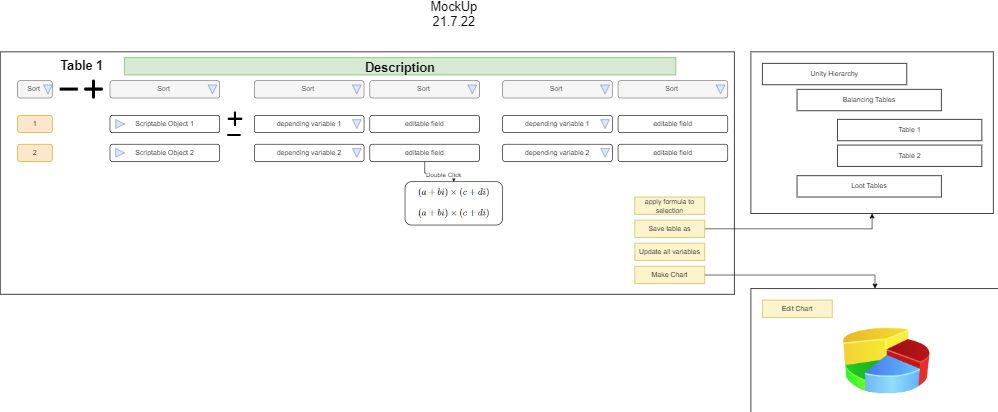The image size is (998, 412).
Task: Click the arrow icon inside Scriptable Object 1
Action: pyautogui.click(x=120, y=124)
